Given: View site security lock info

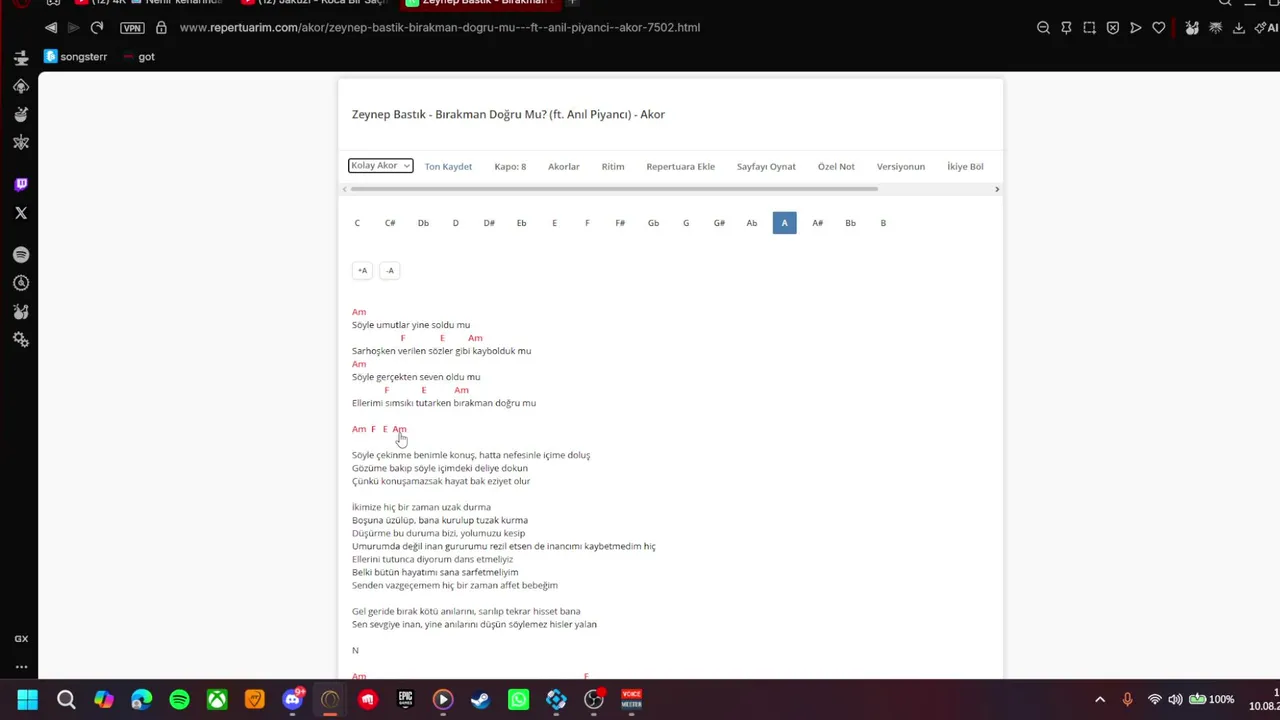Looking at the screenshot, I should [x=161, y=27].
